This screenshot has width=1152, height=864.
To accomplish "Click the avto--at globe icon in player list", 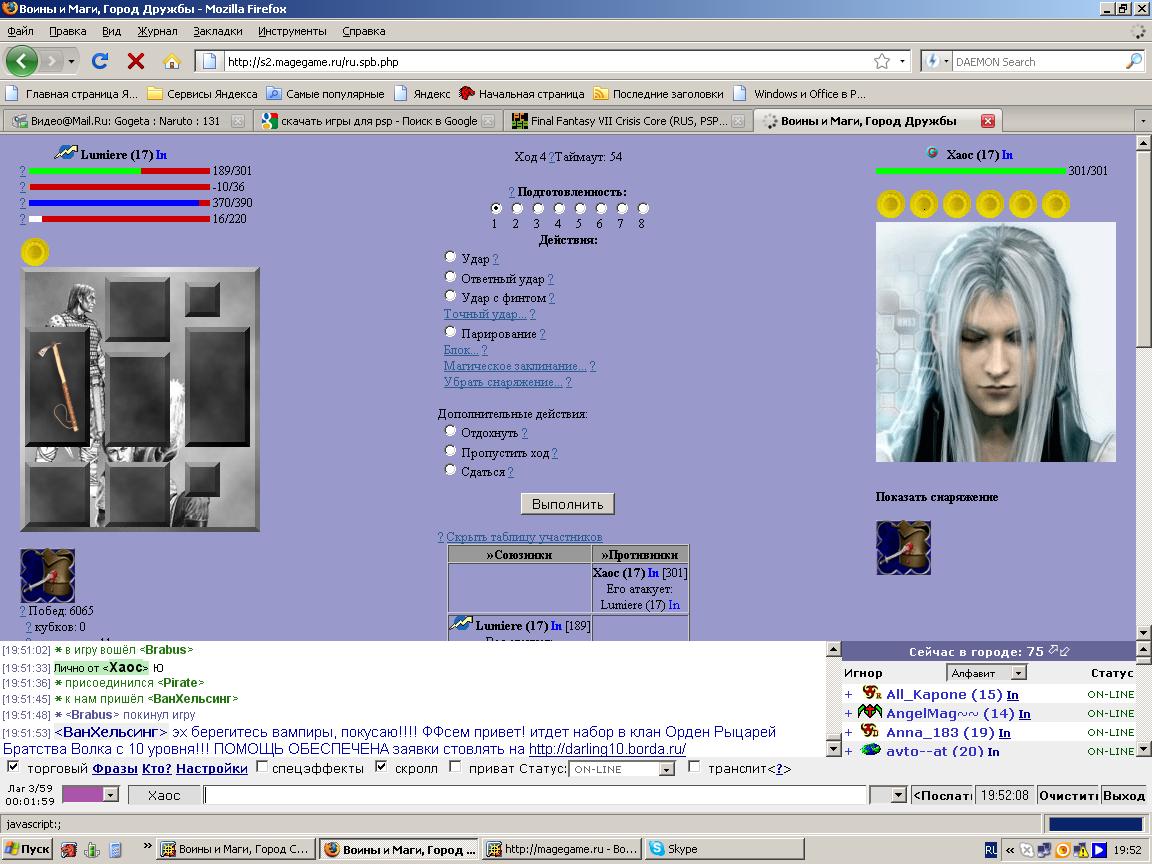I will (871, 750).
